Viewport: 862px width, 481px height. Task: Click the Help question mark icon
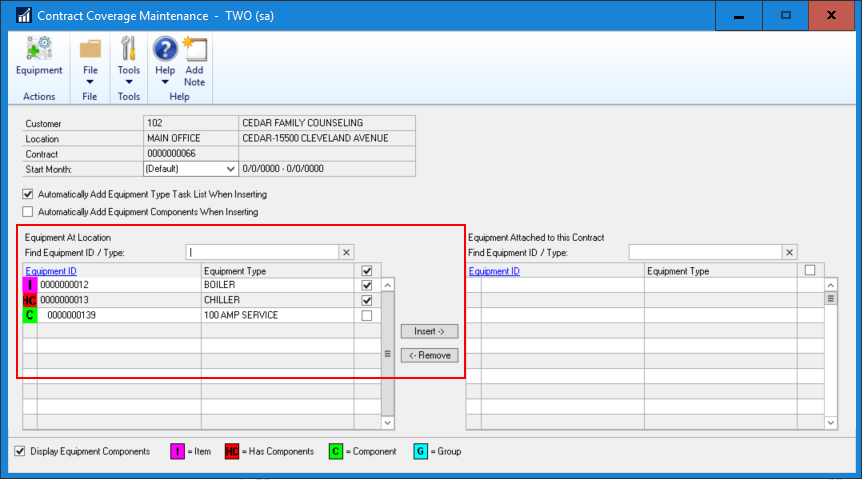pyautogui.click(x=165, y=49)
